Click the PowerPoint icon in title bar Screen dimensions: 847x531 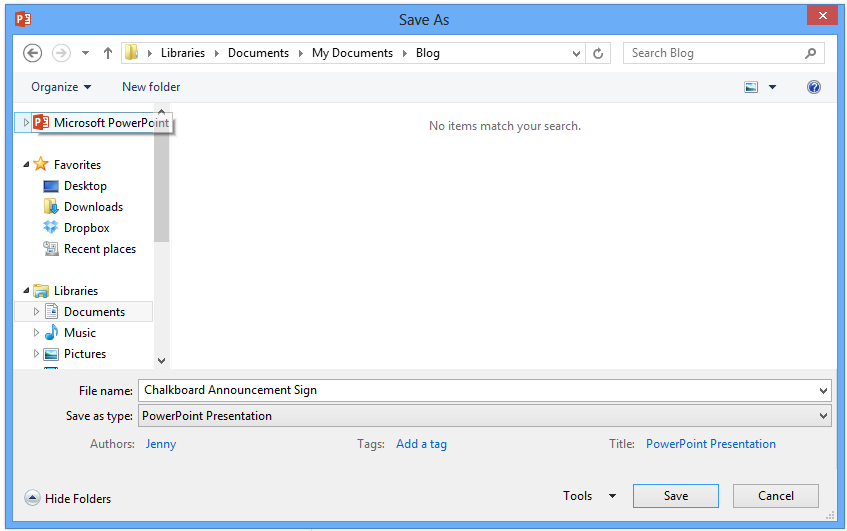(23, 19)
